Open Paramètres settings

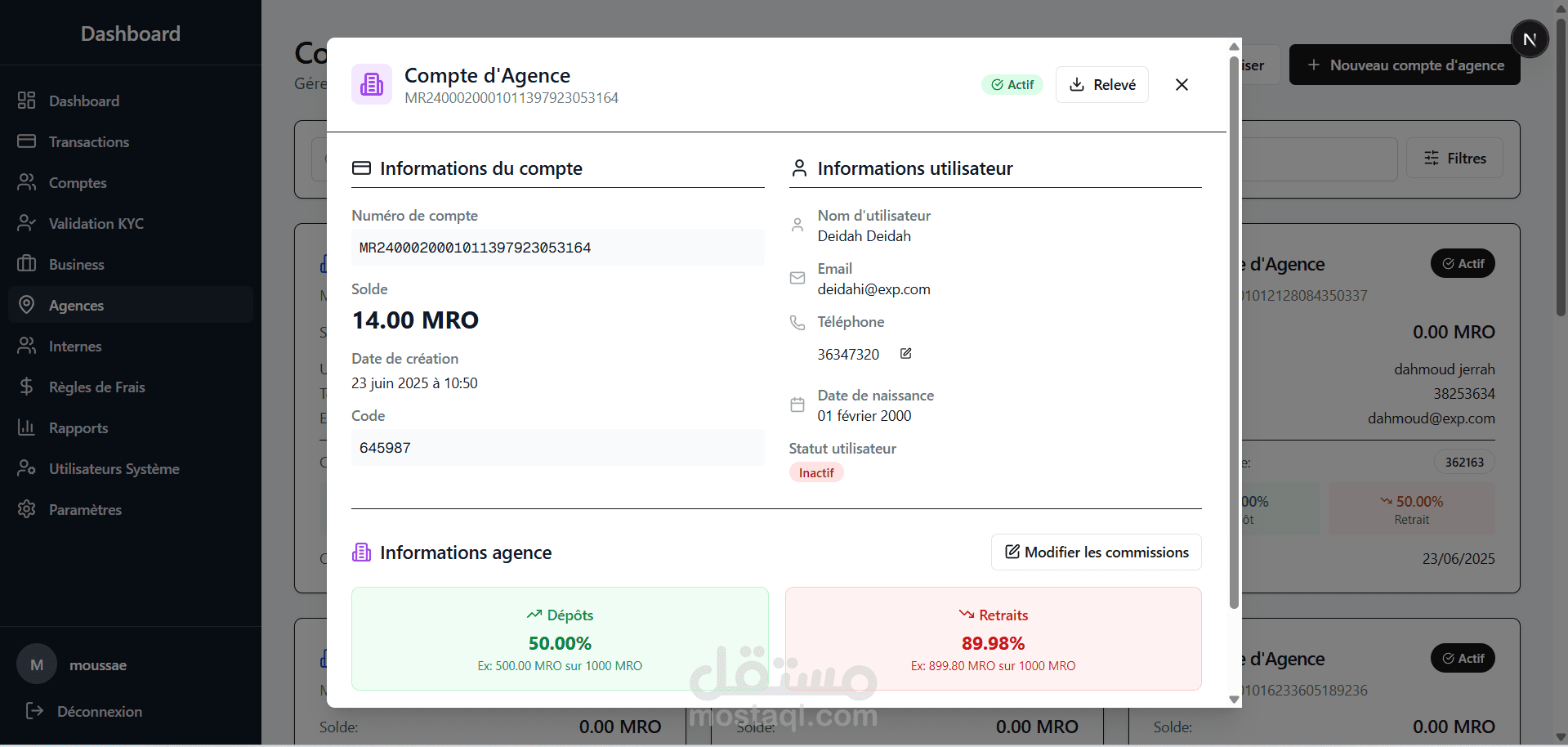pos(131,509)
